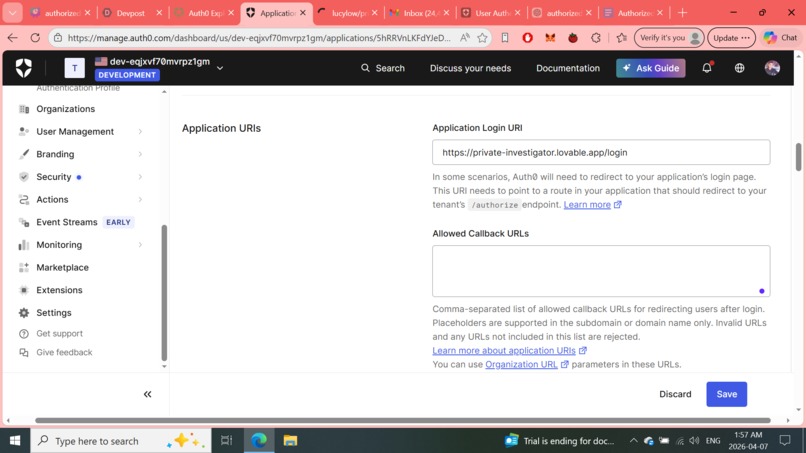This screenshot has height=453, width=806.
Task: Expand Actions sidebar section
Action: (81, 200)
